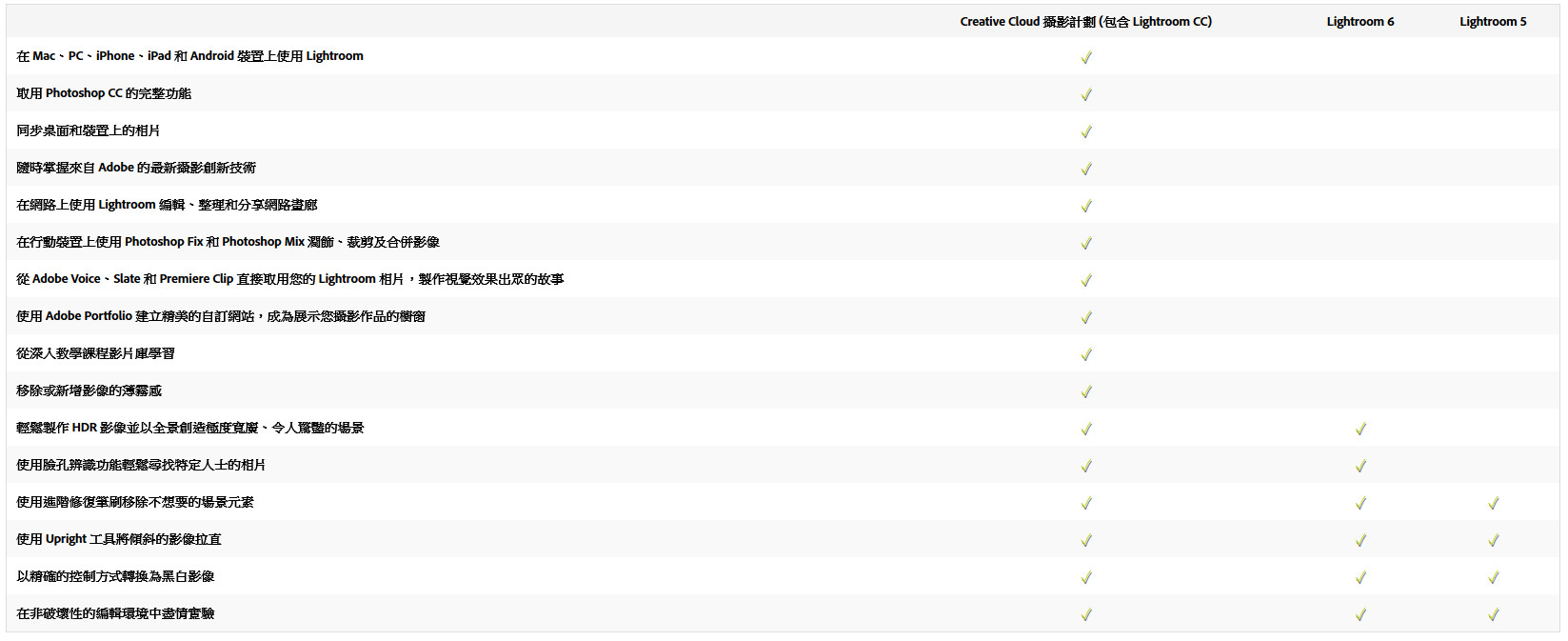Click the Lightroom 6 checkmark in the HDR row
Image resolution: width=1568 pixels, height=641 pixels.
[1360, 429]
